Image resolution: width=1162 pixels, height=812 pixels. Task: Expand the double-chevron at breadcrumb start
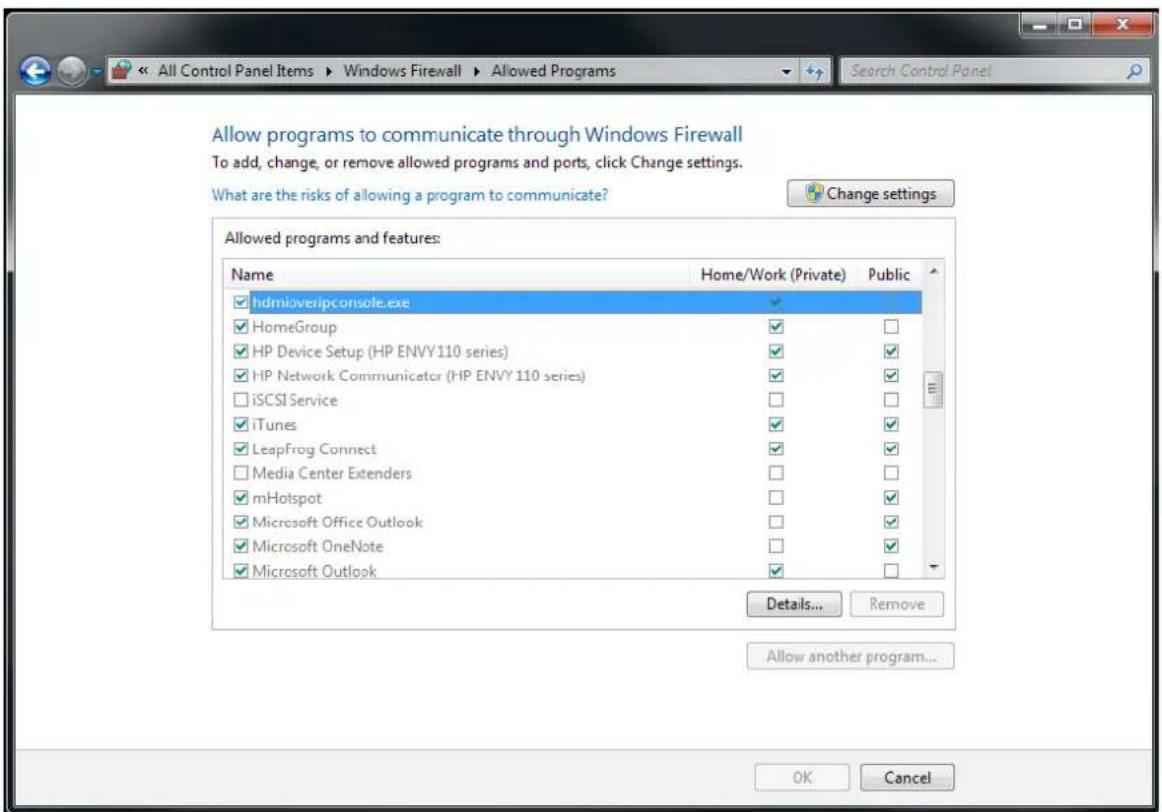pyautogui.click(x=143, y=71)
